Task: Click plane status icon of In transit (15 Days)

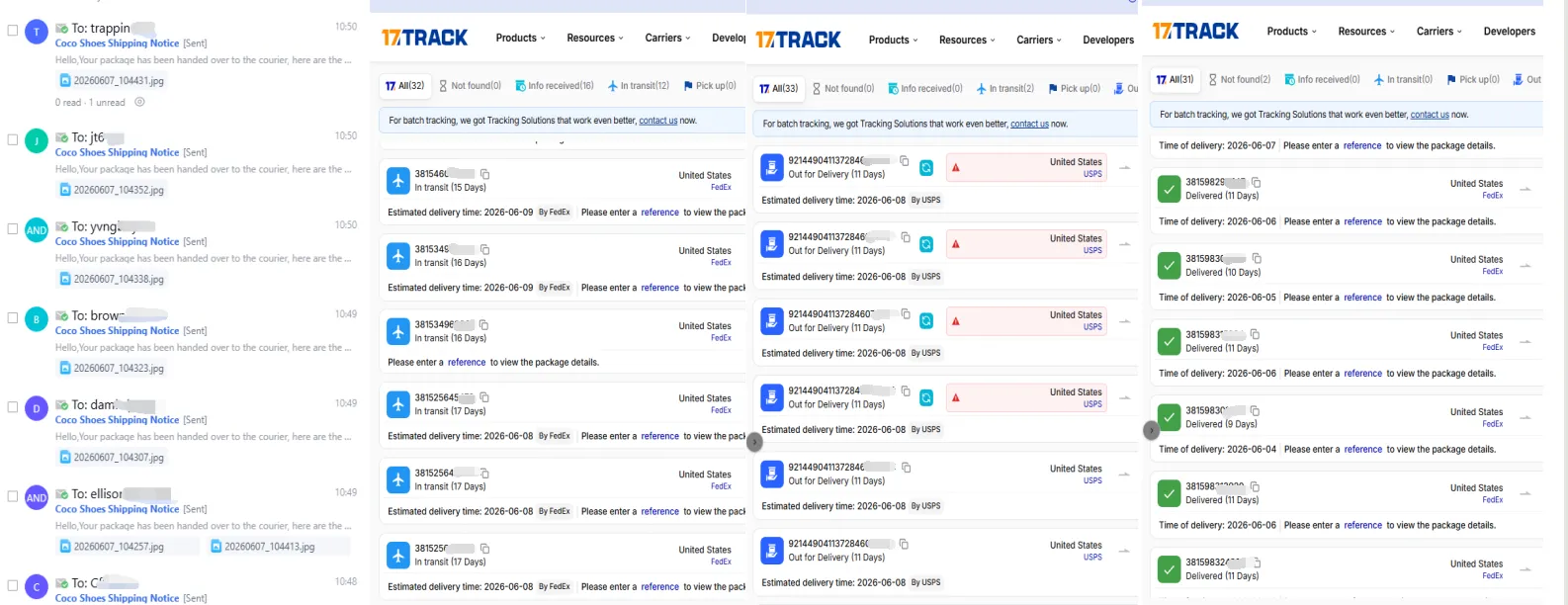Action: pos(398,180)
